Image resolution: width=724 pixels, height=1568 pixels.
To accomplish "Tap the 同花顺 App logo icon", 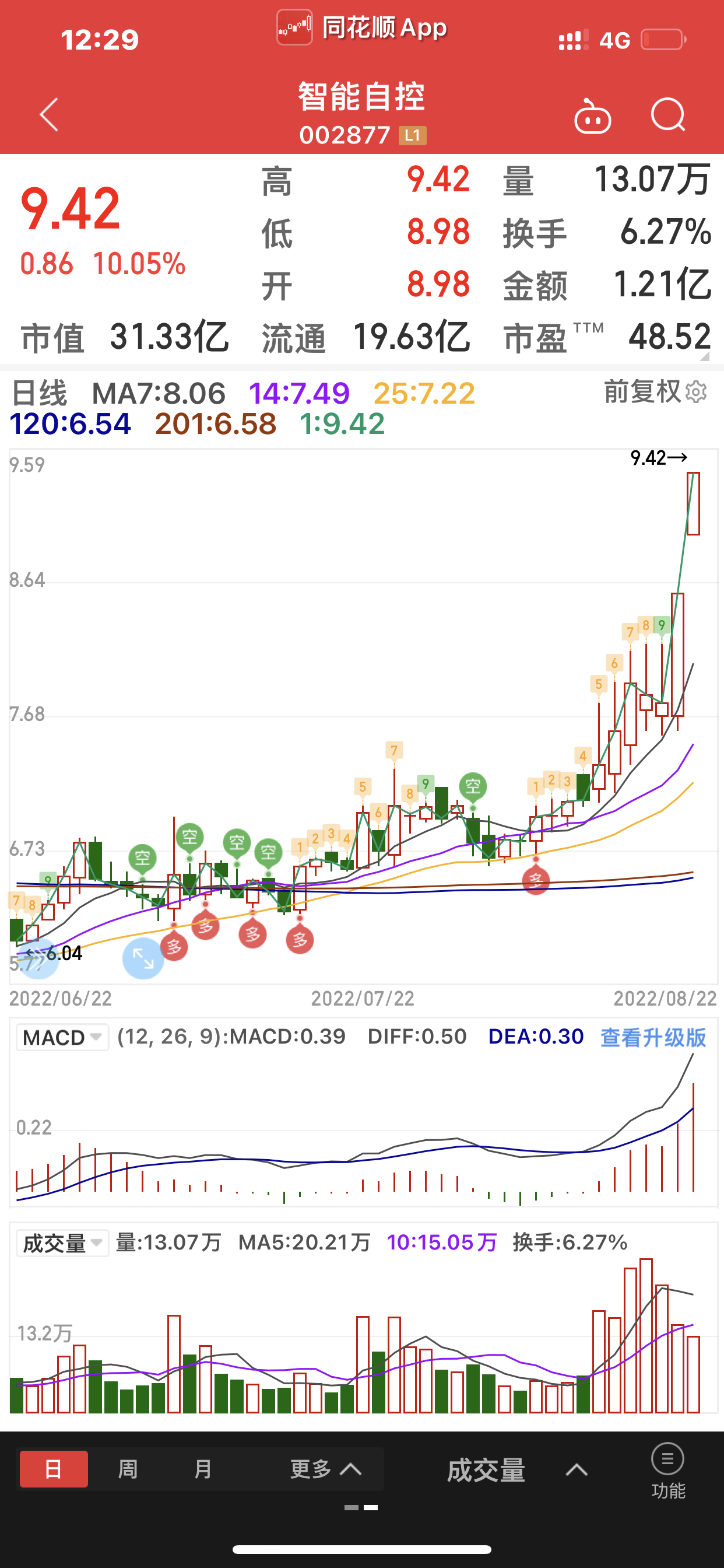I will (295, 27).
